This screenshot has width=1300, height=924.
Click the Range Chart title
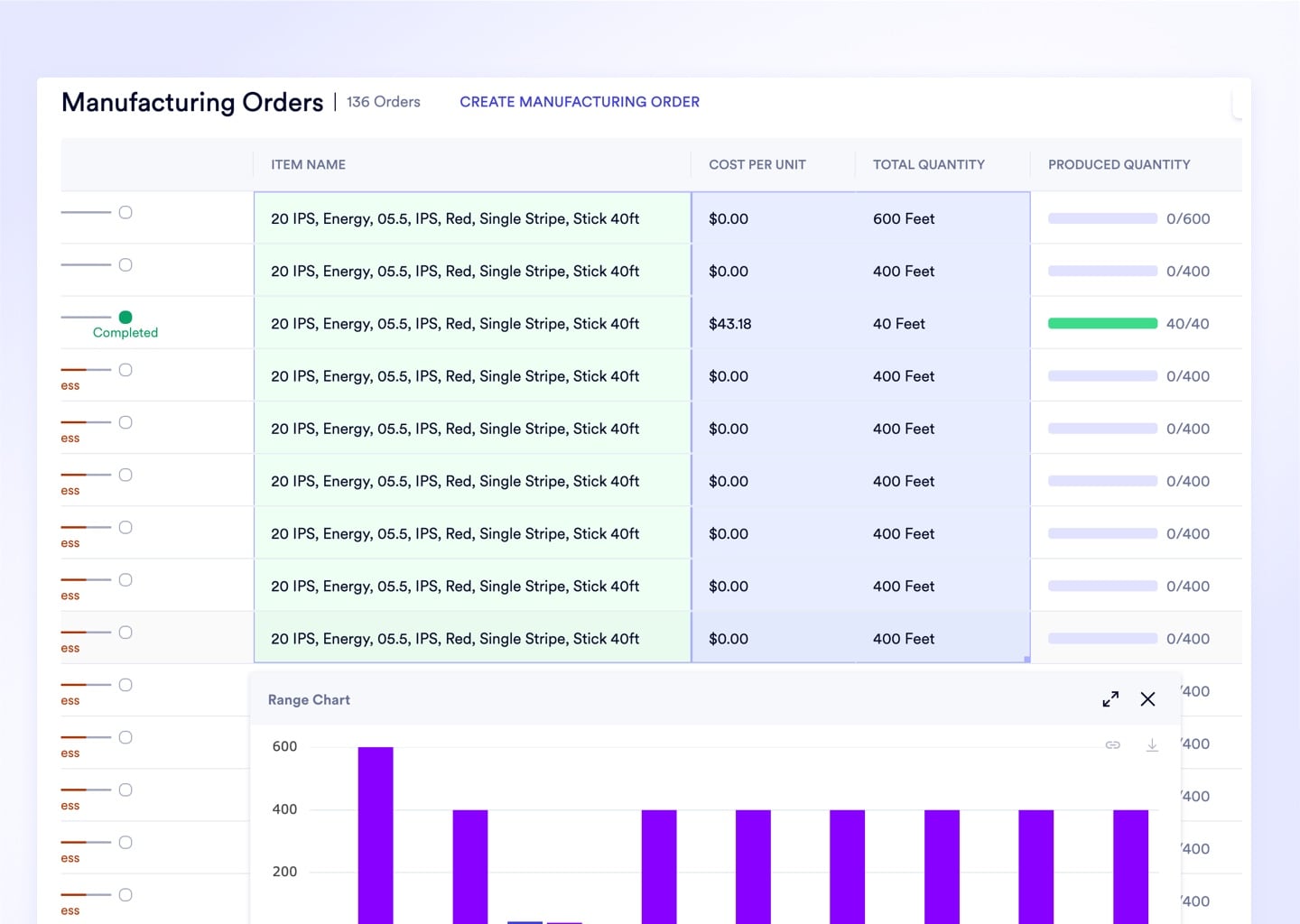(x=309, y=699)
